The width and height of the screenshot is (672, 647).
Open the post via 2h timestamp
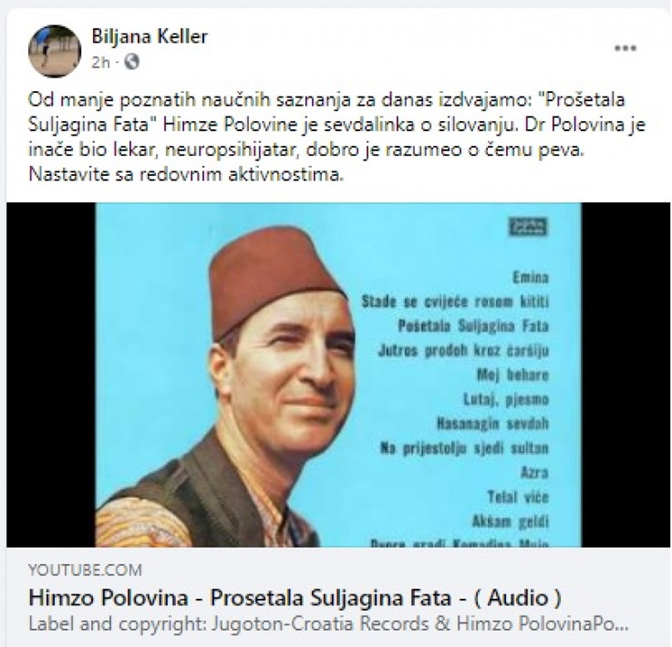tap(101, 63)
